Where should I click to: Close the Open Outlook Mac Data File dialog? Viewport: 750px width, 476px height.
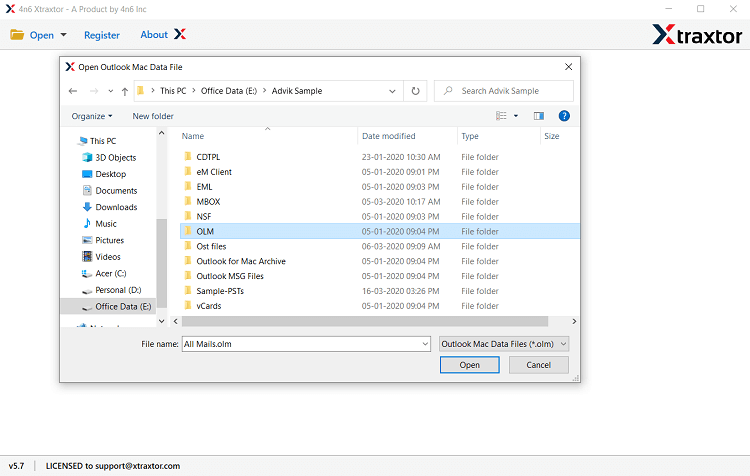(x=568, y=67)
